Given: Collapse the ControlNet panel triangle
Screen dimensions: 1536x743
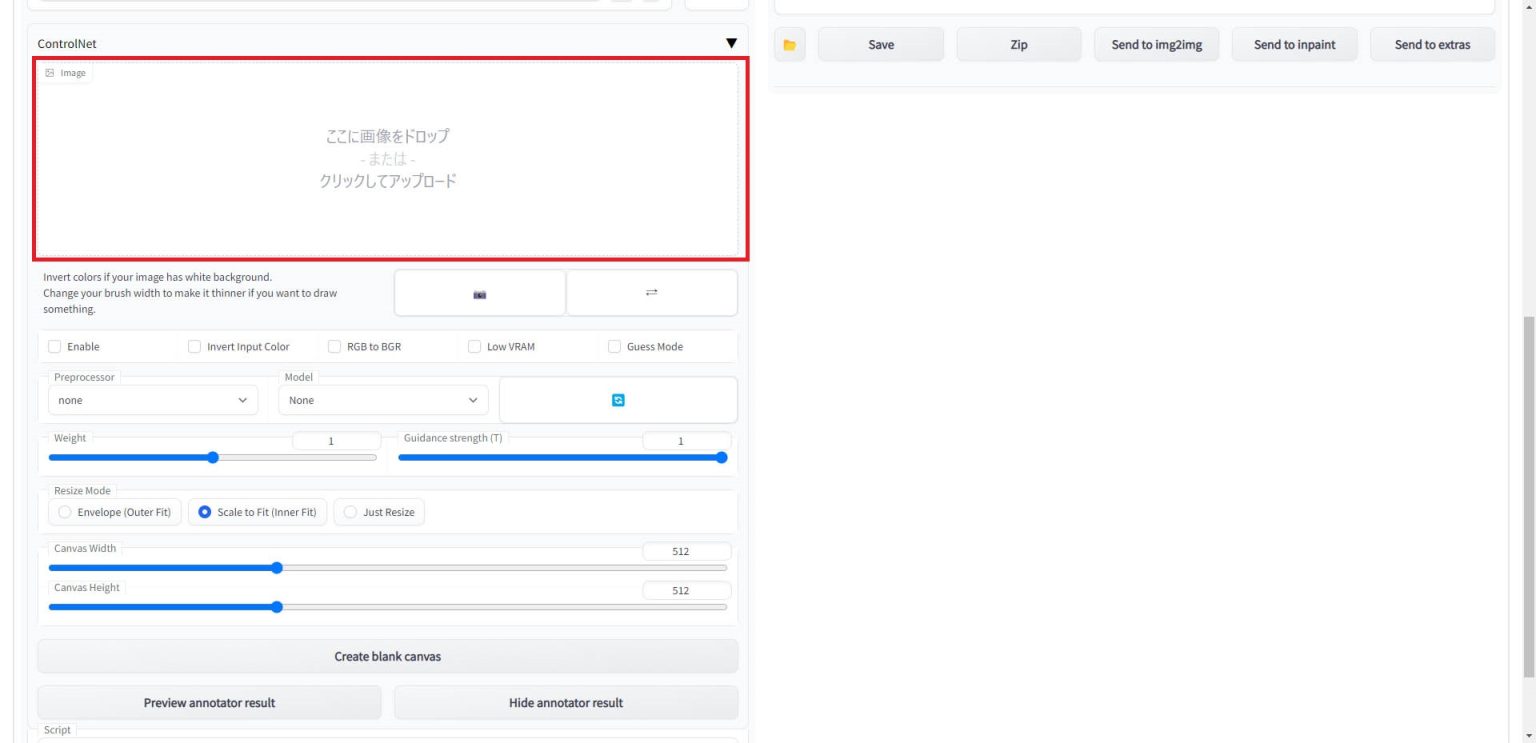Looking at the screenshot, I should point(731,44).
